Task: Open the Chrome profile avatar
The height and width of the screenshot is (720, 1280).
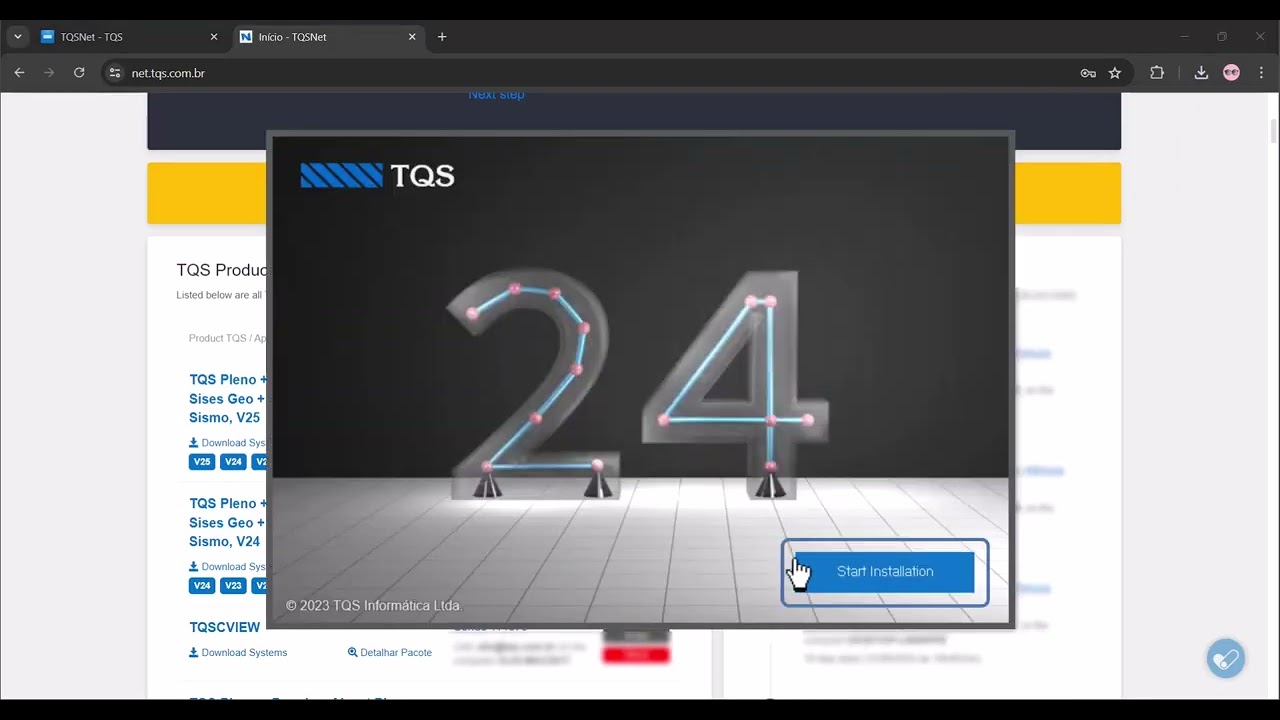Action: tap(1231, 73)
